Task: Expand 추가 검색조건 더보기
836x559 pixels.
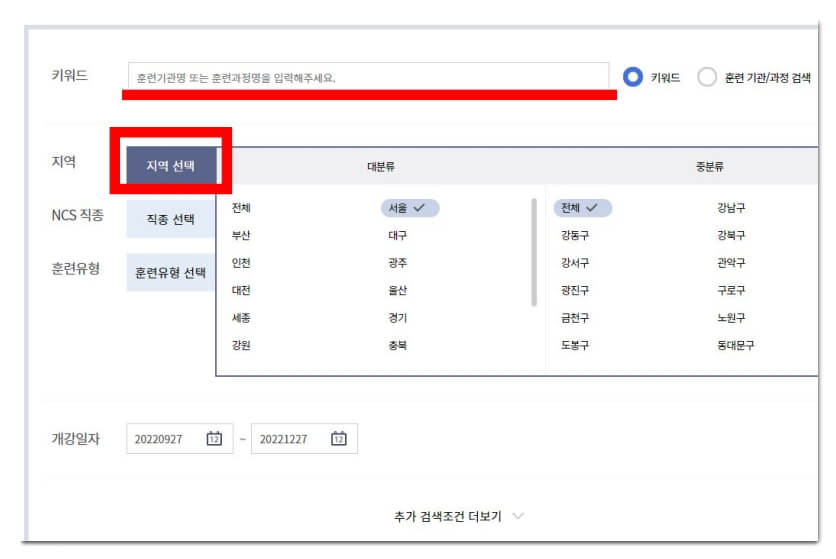Action: pyautogui.click(x=459, y=516)
